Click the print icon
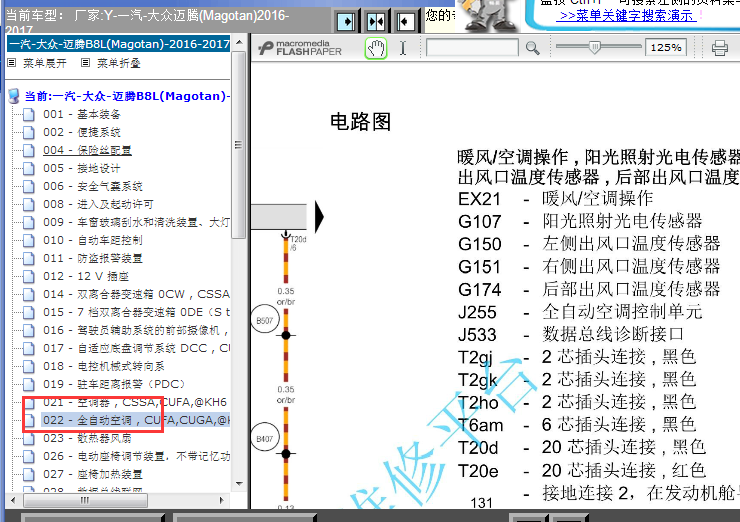This screenshot has width=740, height=522. 720,48
